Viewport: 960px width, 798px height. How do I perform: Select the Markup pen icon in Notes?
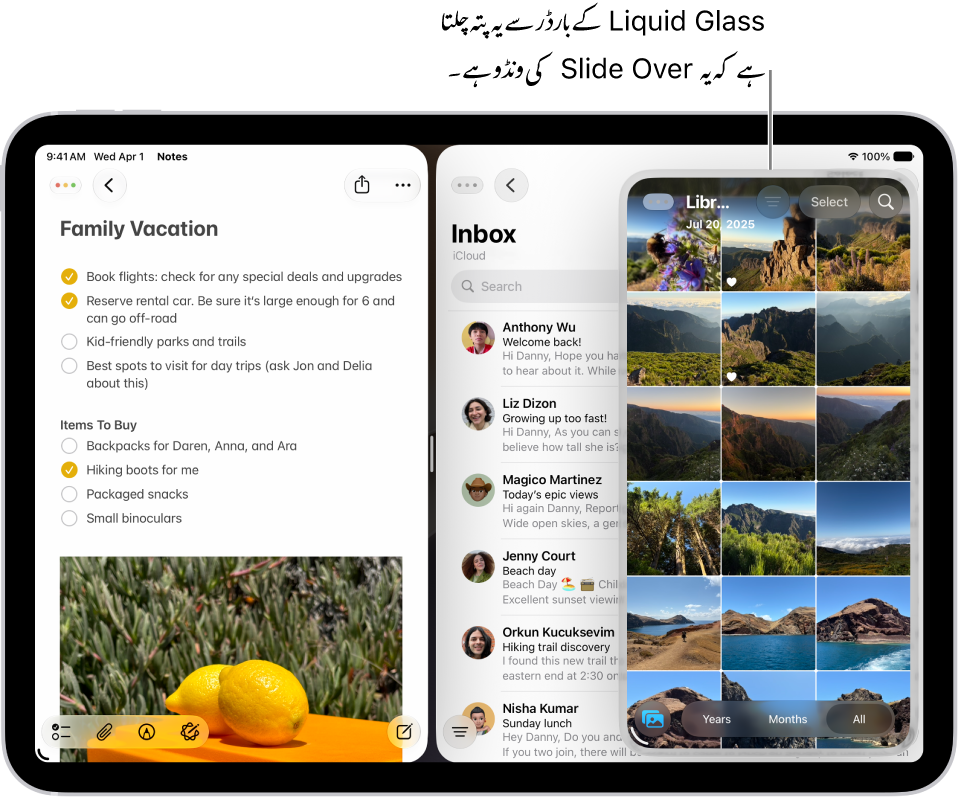coord(147,731)
